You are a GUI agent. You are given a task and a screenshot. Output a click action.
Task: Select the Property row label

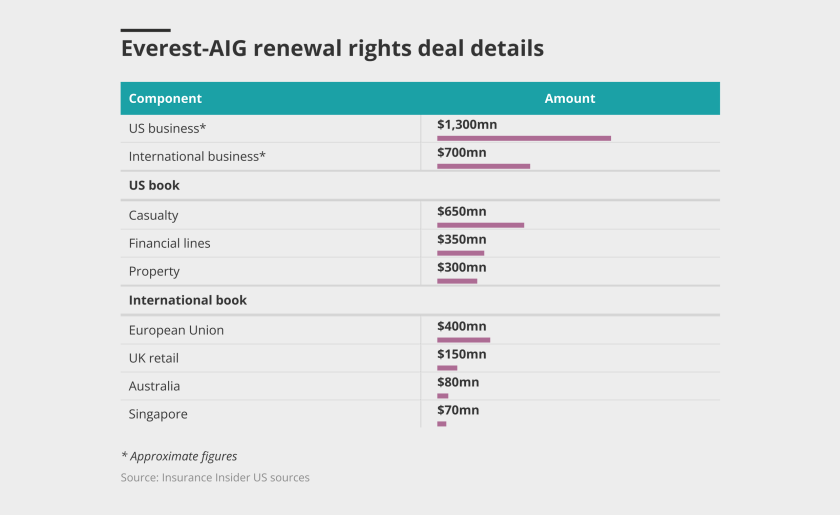tap(154, 271)
